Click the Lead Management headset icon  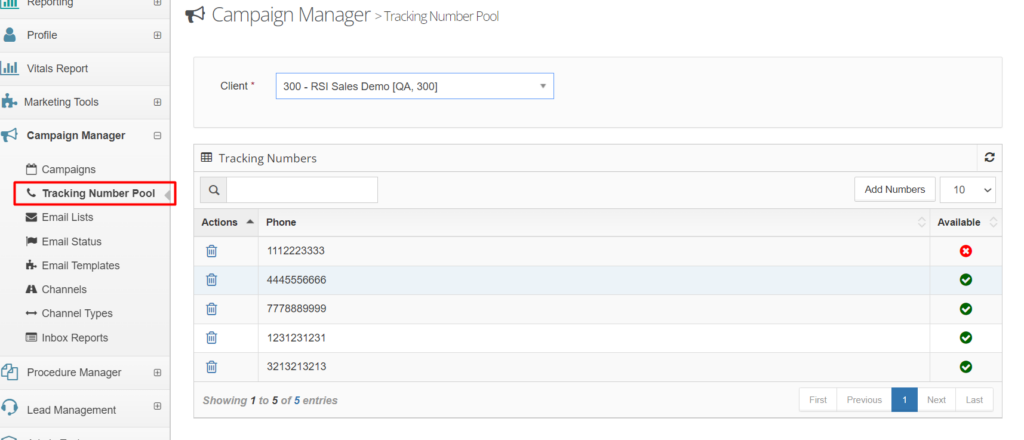[9, 408]
